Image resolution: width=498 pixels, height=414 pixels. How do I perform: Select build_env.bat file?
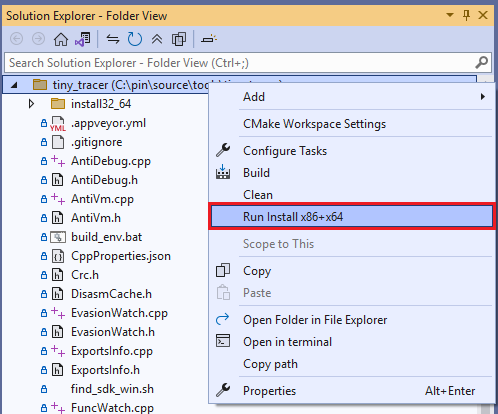click(106, 237)
